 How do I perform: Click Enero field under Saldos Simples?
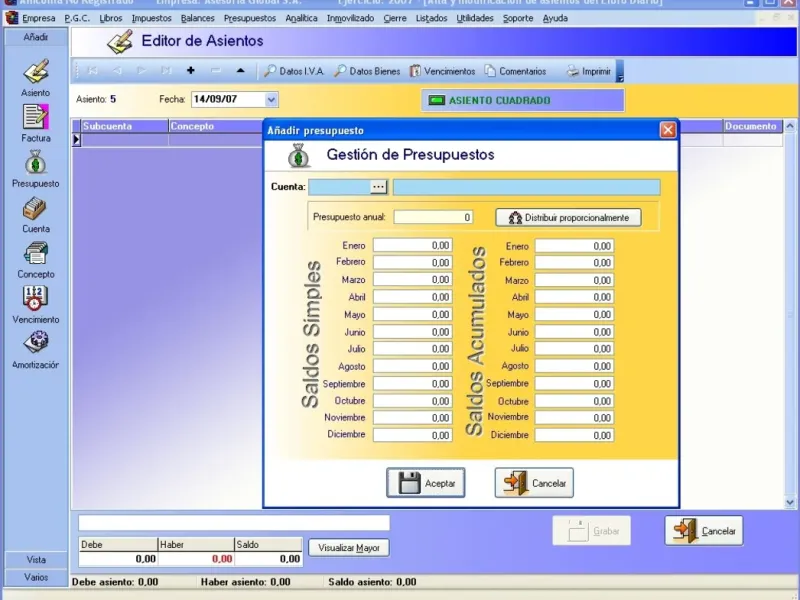coord(412,245)
